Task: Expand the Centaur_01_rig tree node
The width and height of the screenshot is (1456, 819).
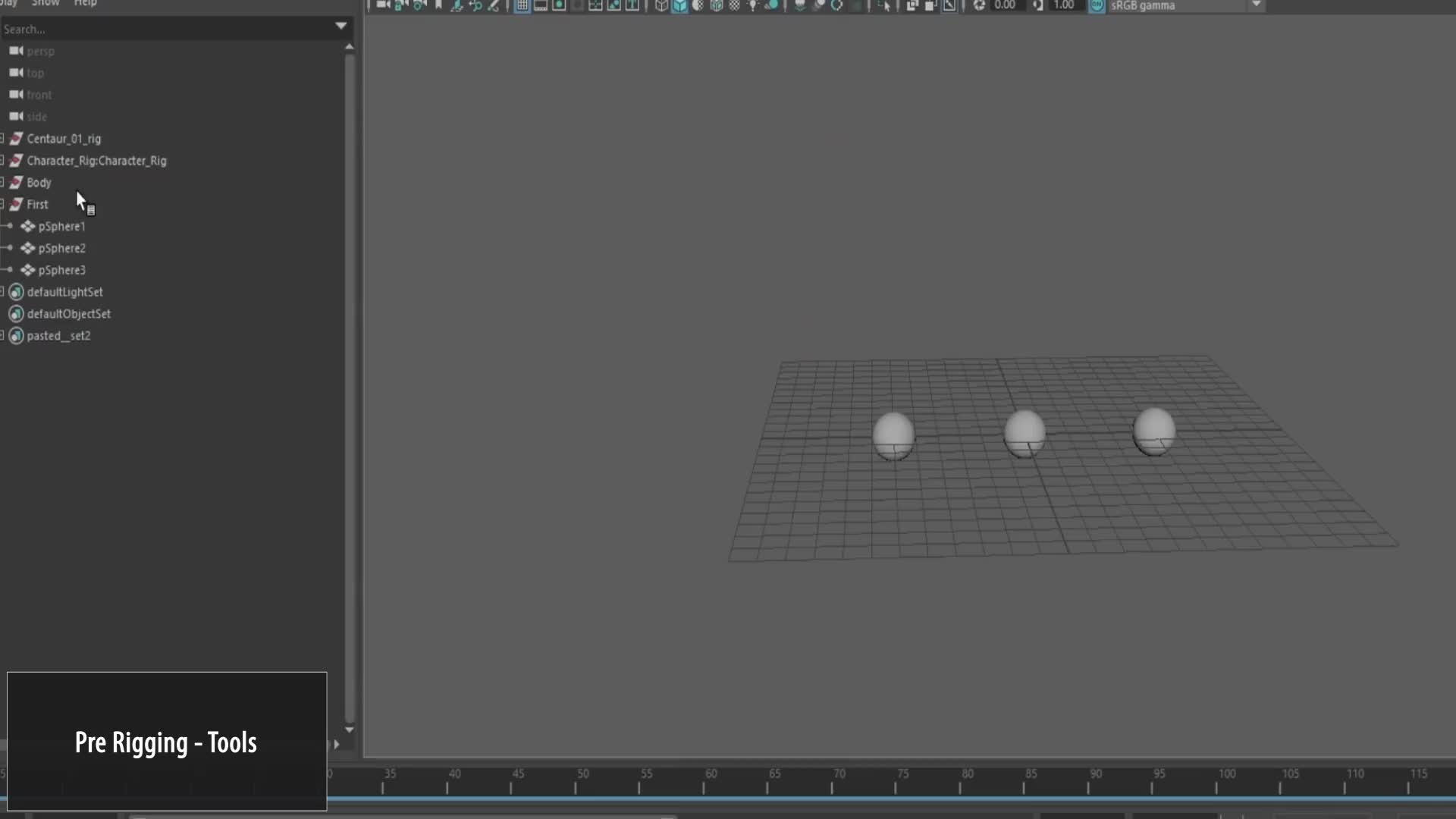Action: (2, 139)
